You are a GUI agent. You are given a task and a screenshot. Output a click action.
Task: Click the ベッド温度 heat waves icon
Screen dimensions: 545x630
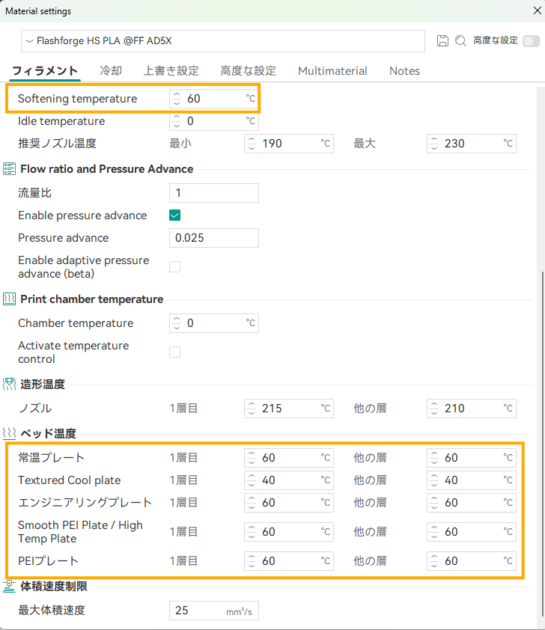(9, 433)
